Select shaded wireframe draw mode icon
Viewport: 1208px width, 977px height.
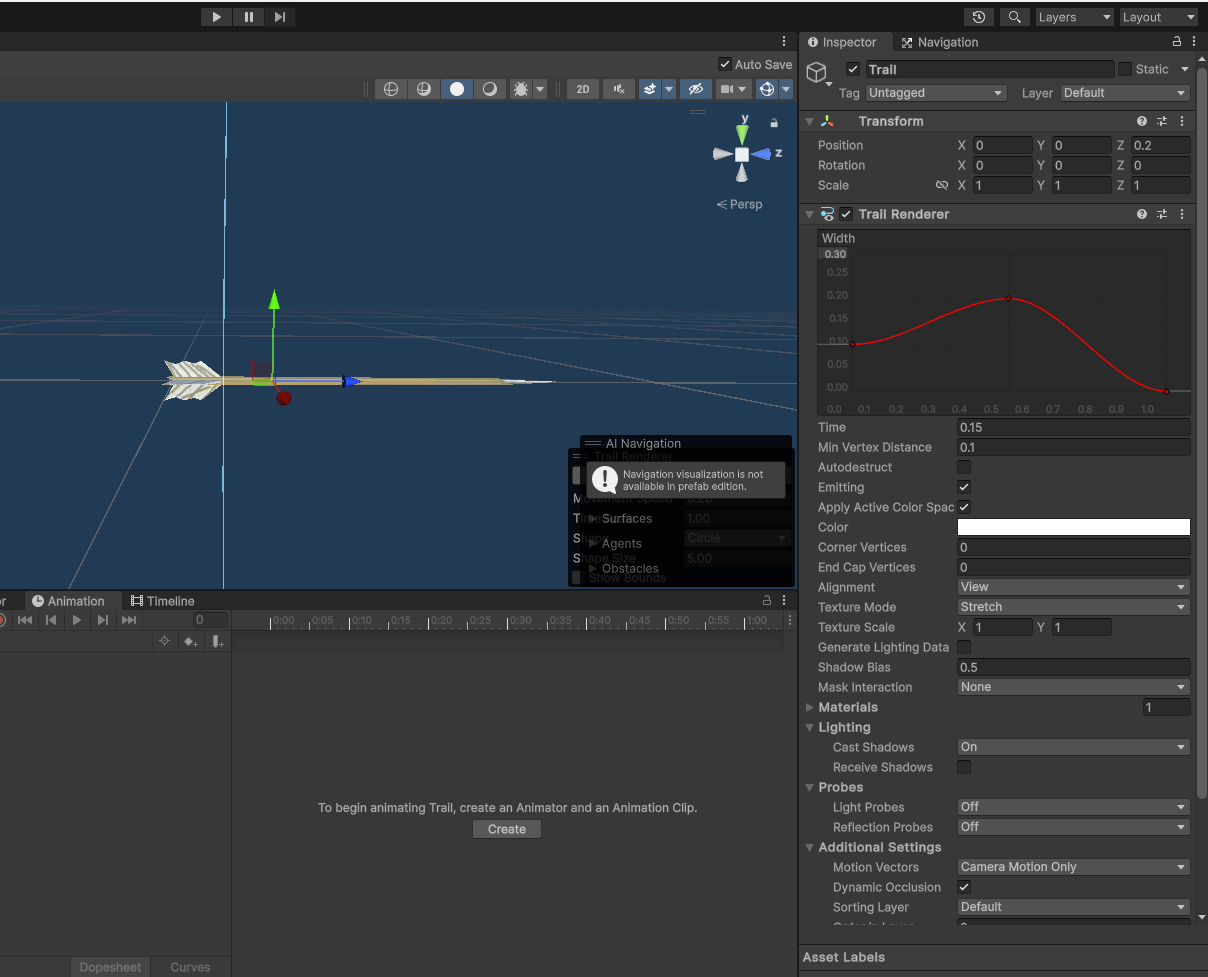tap(424, 89)
